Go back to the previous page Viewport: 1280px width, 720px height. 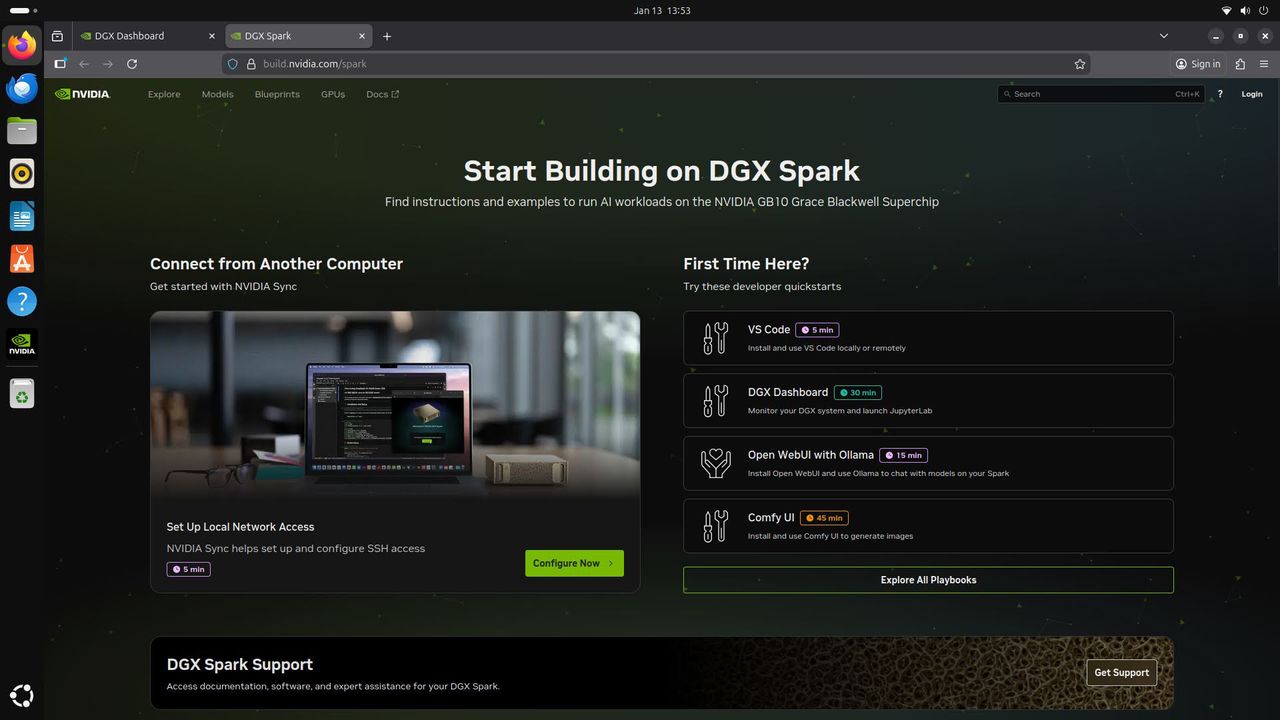click(x=84, y=64)
